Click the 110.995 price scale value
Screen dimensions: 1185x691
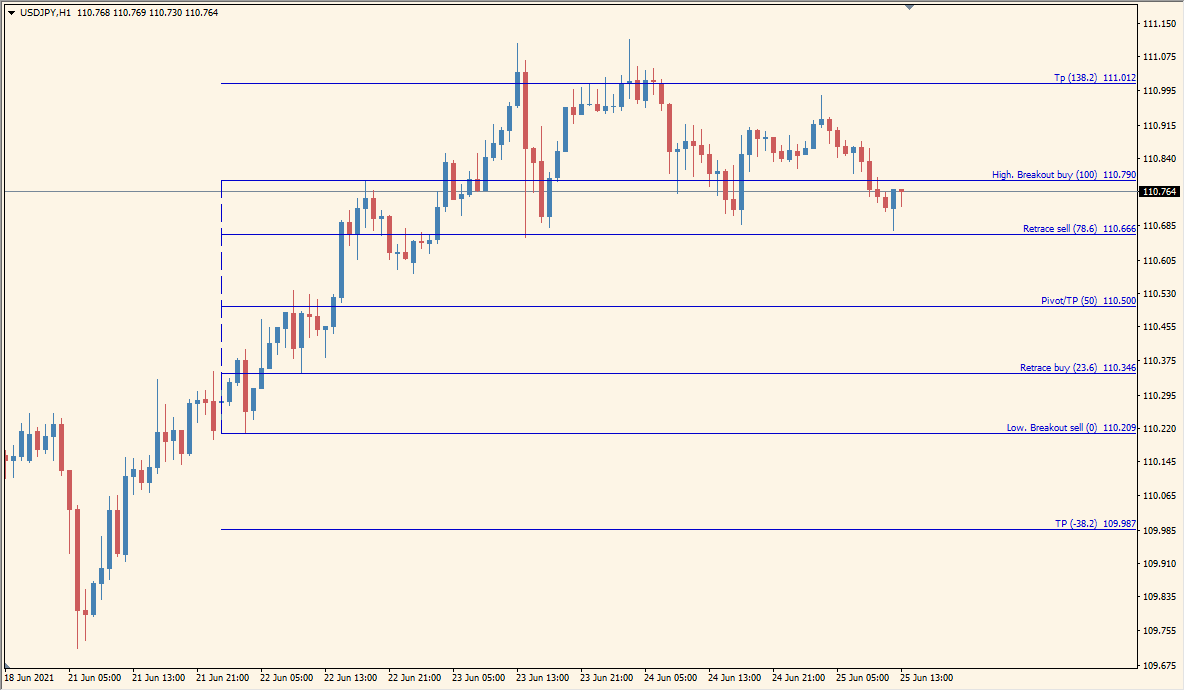(1159, 91)
